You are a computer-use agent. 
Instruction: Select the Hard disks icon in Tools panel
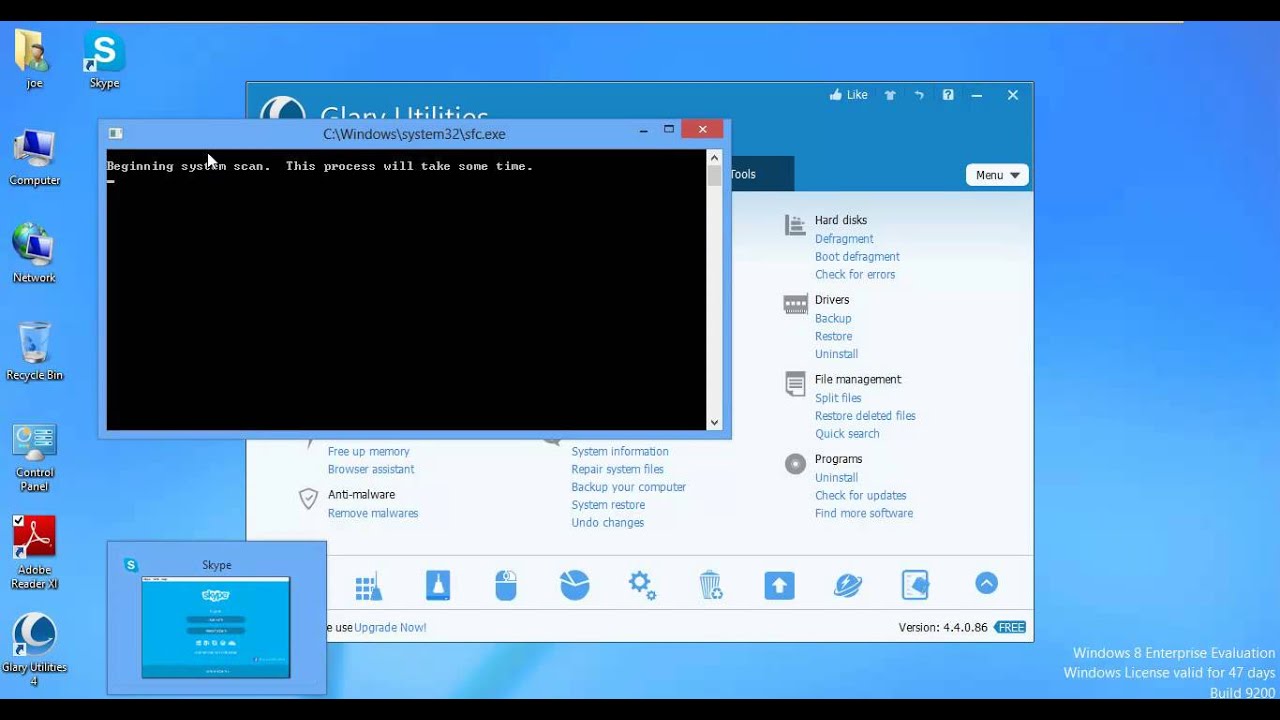tap(795, 223)
